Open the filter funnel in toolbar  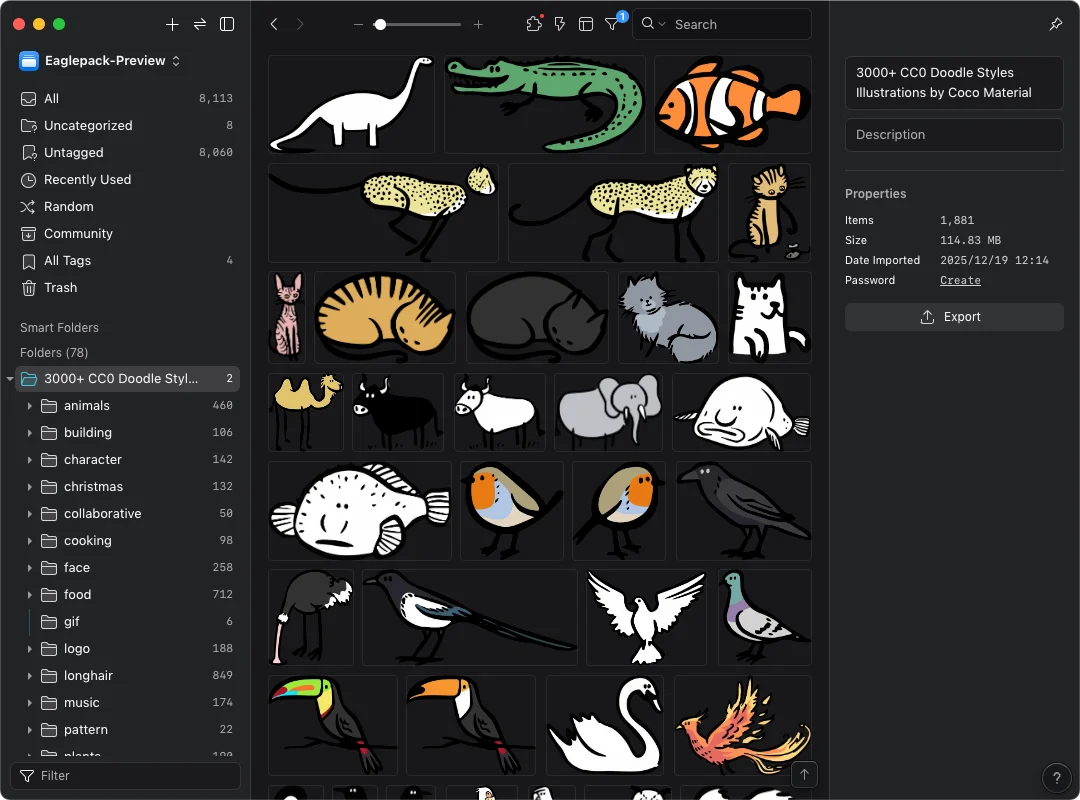click(612, 24)
